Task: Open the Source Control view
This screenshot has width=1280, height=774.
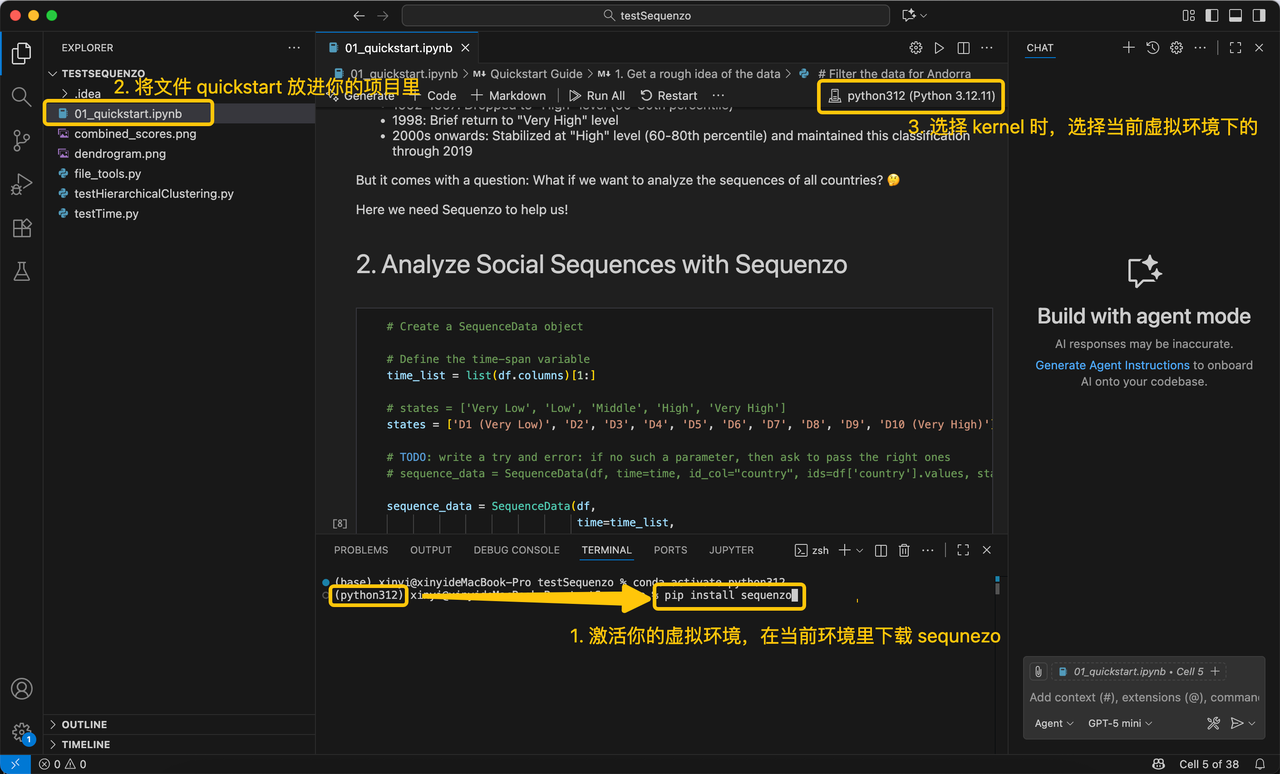Action: 21,141
